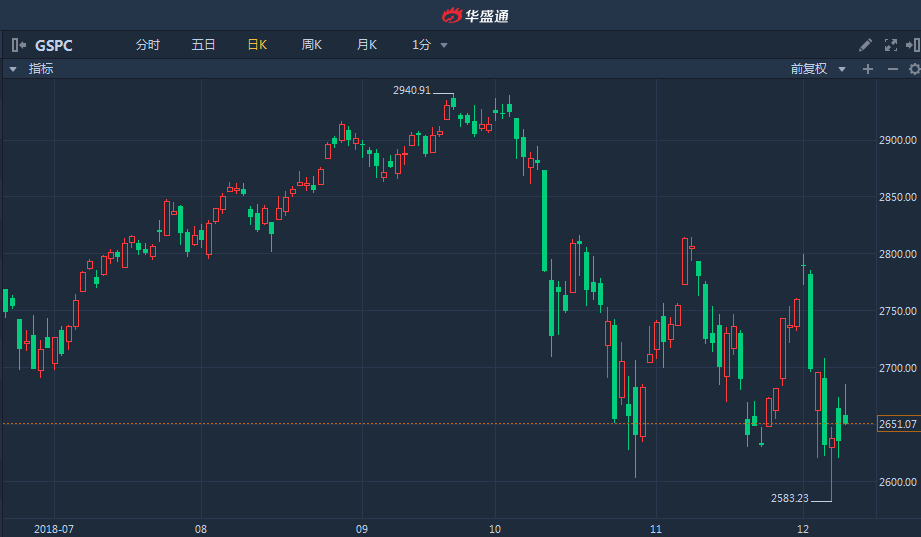Enter fullscreen chart mode
This screenshot has height=537, width=921.
(x=891, y=45)
